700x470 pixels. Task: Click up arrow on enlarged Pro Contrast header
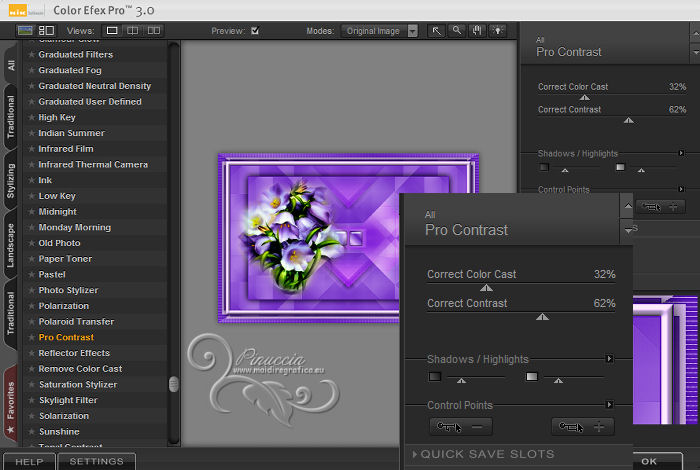[628, 206]
